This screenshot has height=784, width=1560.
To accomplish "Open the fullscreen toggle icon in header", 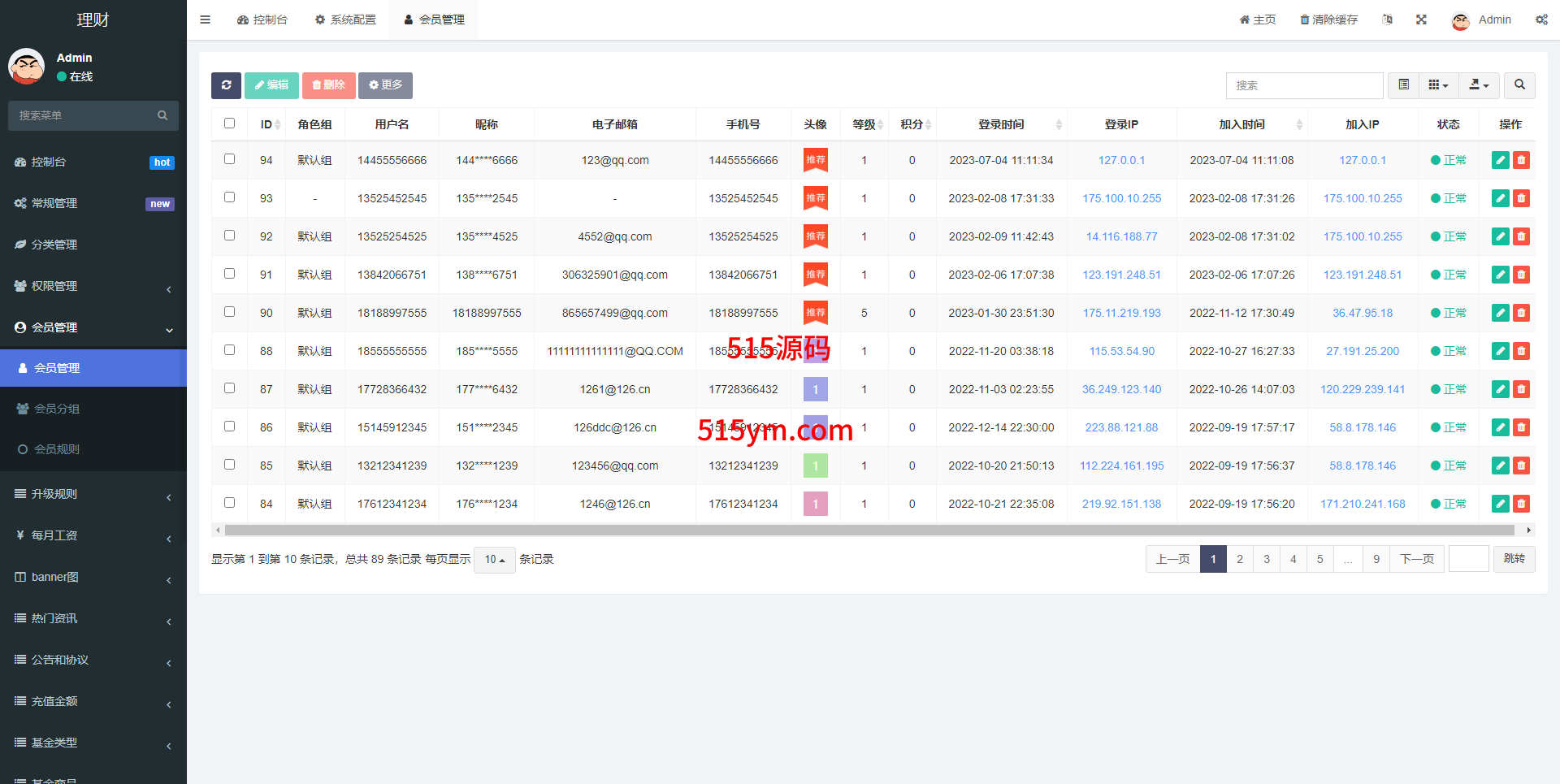I will tap(1421, 19).
